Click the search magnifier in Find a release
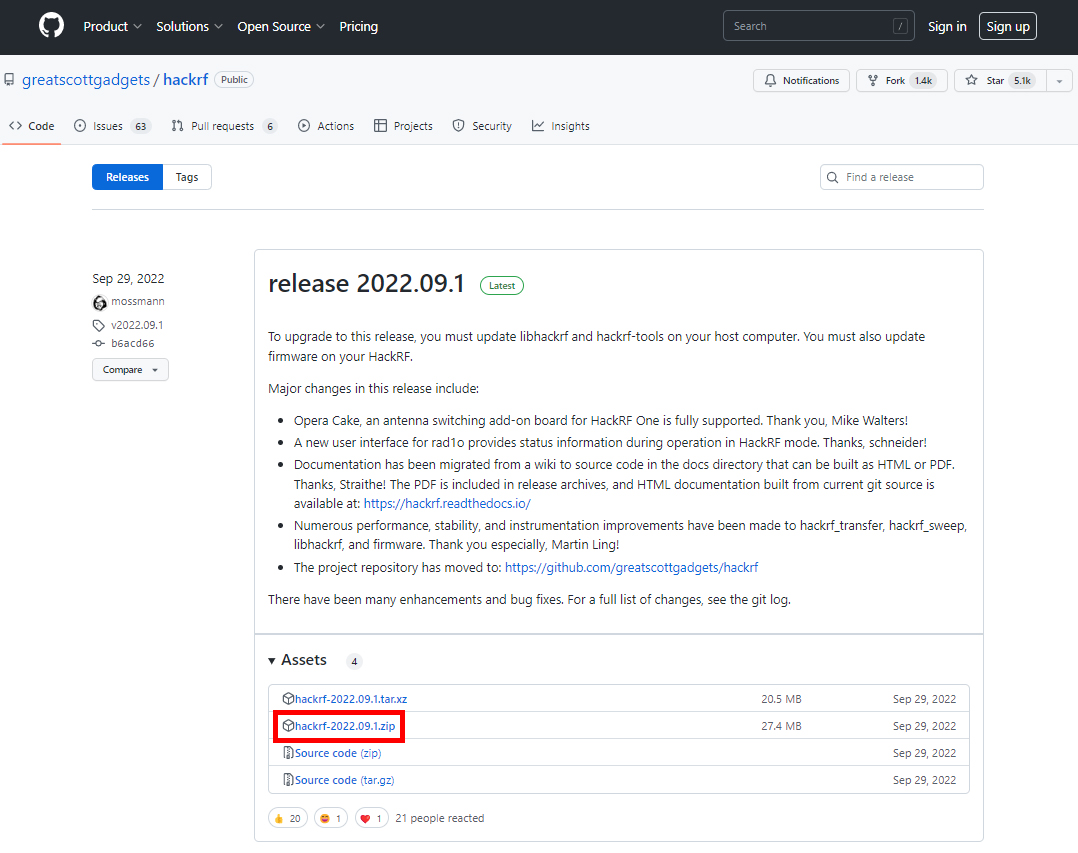The image size is (1078, 853). pos(833,177)
